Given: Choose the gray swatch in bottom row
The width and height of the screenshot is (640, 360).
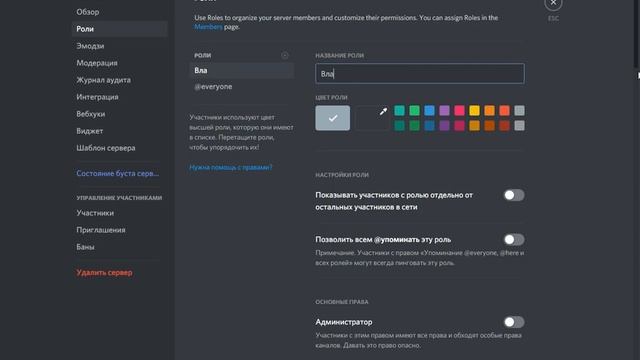Looking at the screenshot, I should 519,125.
